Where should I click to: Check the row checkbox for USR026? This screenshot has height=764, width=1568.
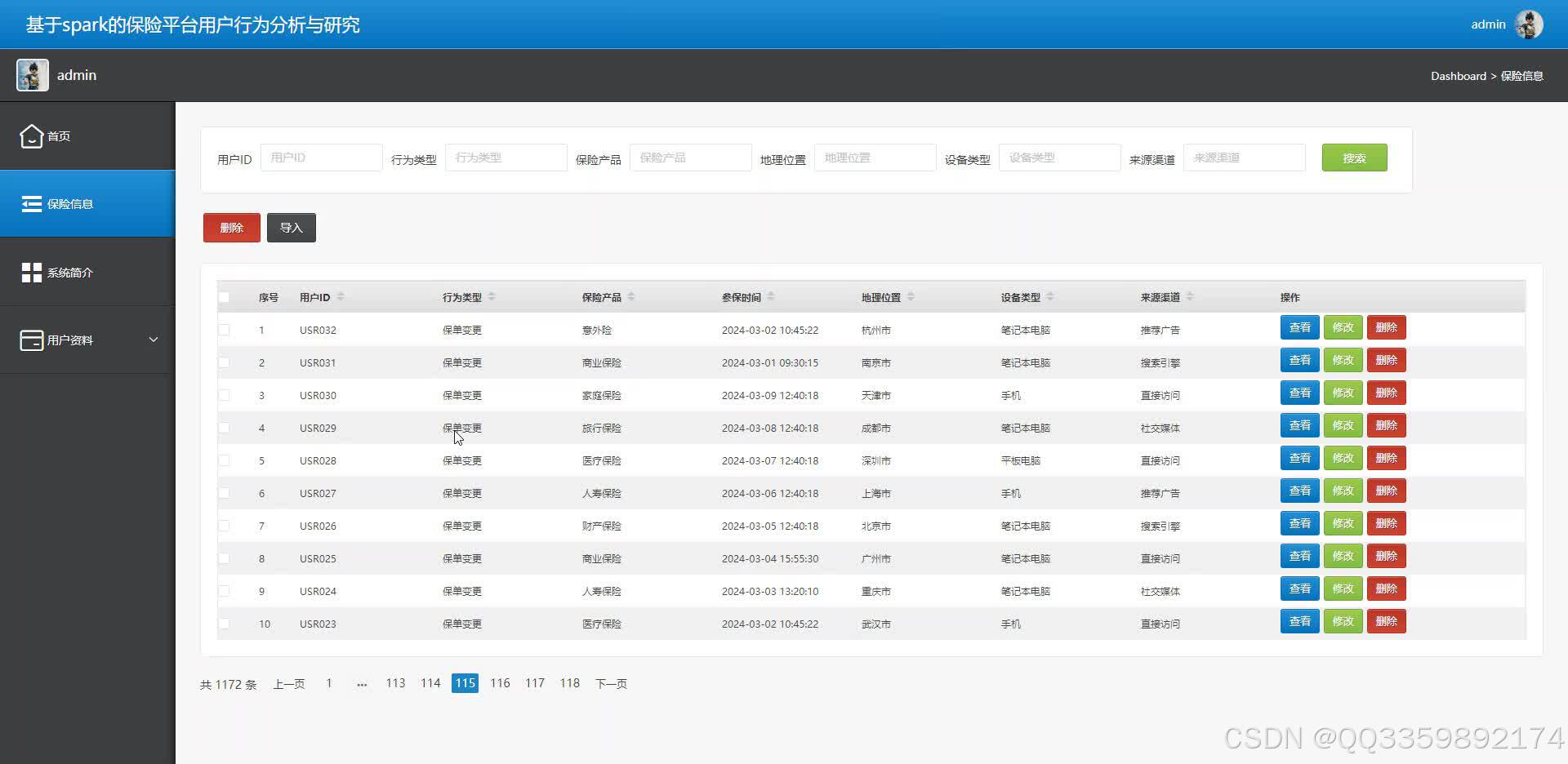pyautogui.click(x=224, y=526)
